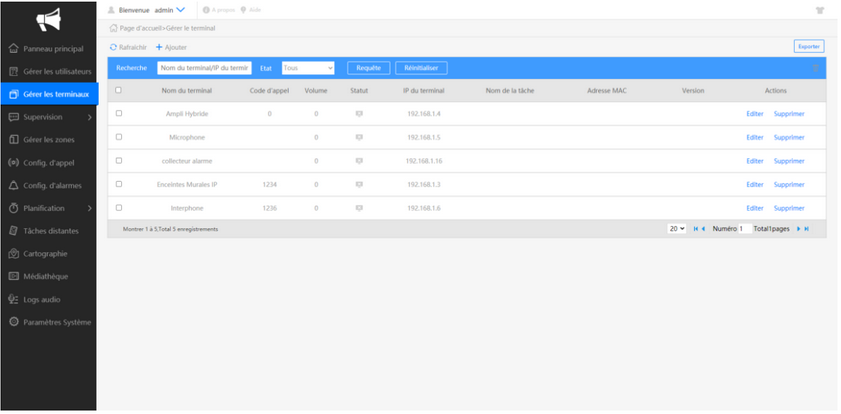Image resolution: width=841 pixels, height=414 pixels.
Task: Check the box for Enceintes Murales IP
Action: click(x=119, y=184)
